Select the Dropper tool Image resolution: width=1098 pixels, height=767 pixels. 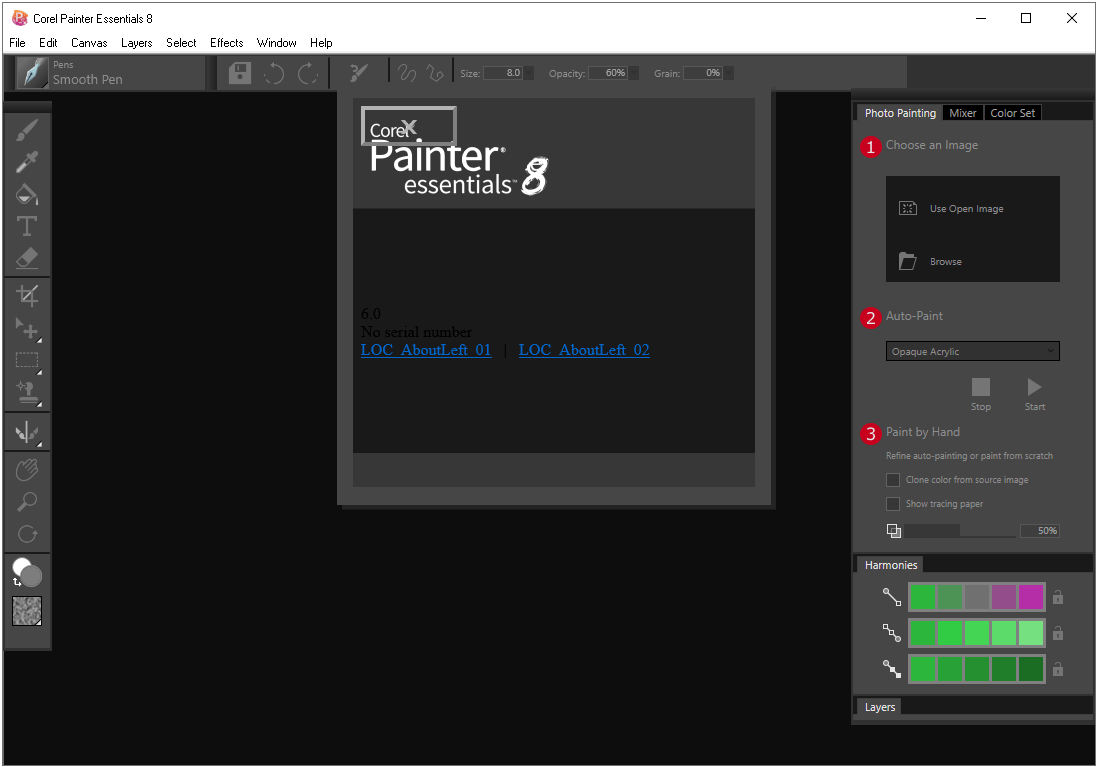[x=27, y=162]
